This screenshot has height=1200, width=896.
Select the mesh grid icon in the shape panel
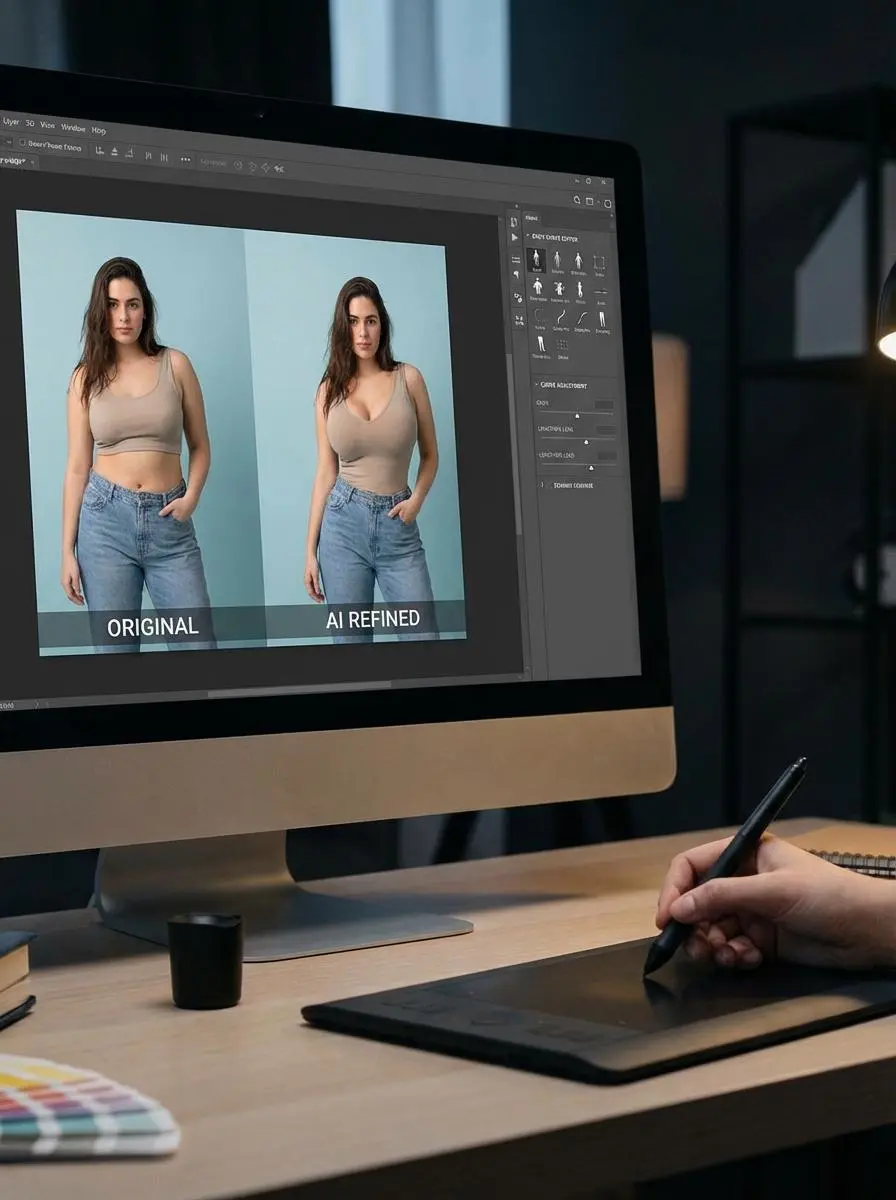click(562, 345)
